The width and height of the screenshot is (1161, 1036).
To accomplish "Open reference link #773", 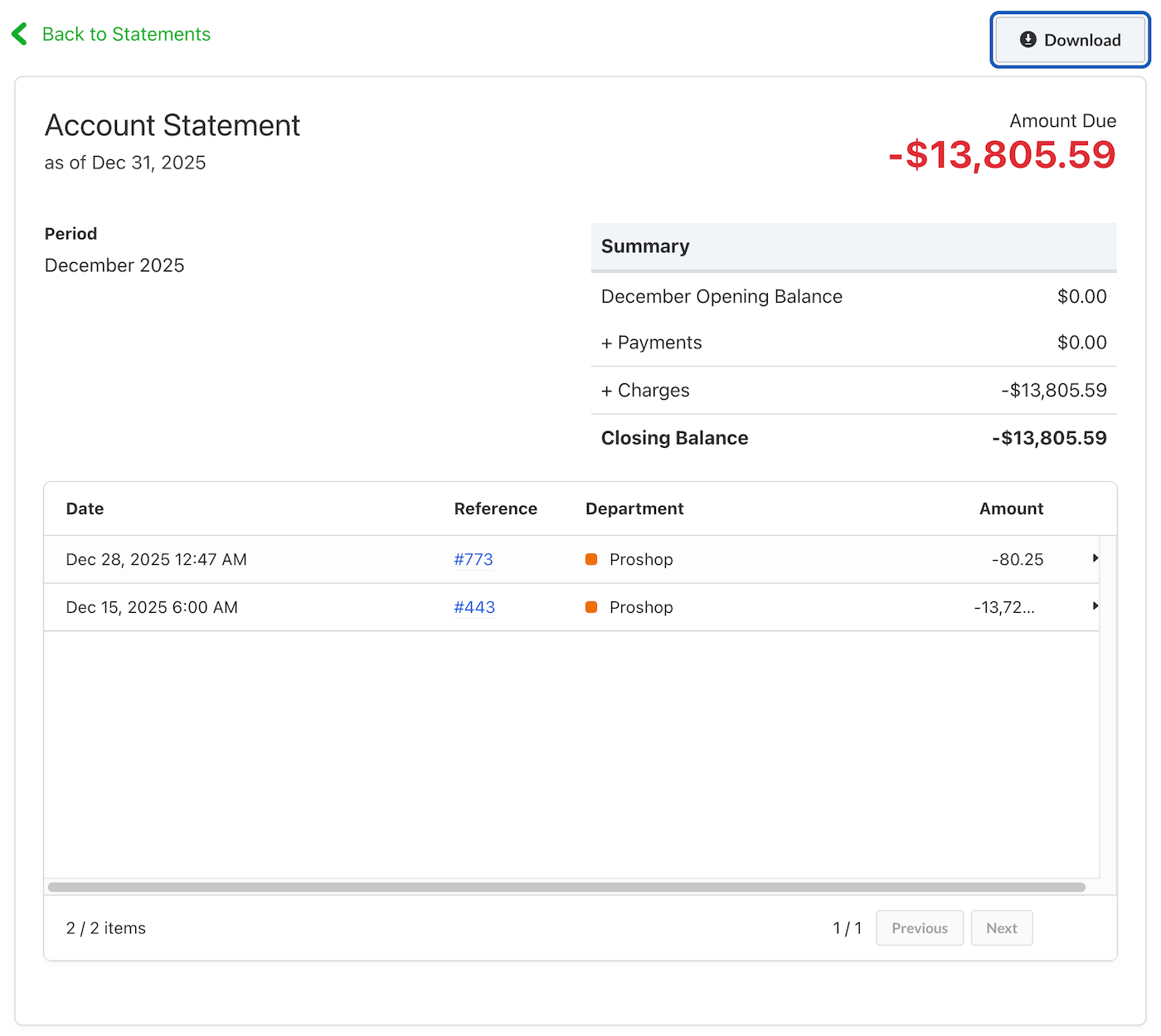I will coord(474,559).
